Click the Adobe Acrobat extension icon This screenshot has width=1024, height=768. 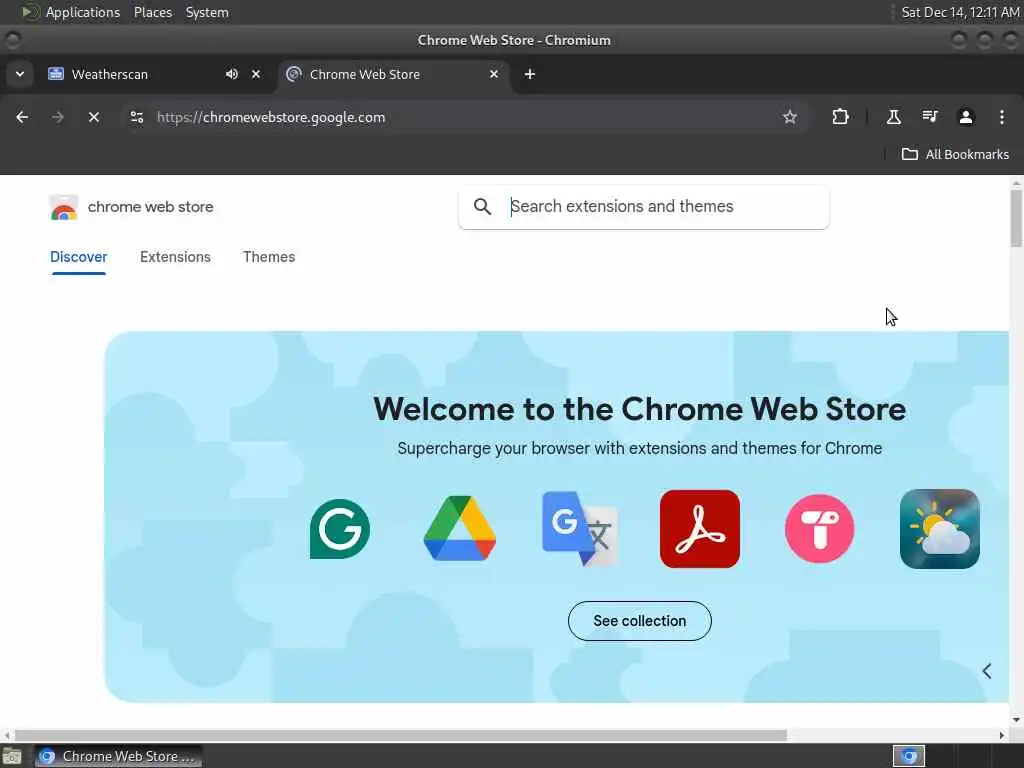coord(699,529)
